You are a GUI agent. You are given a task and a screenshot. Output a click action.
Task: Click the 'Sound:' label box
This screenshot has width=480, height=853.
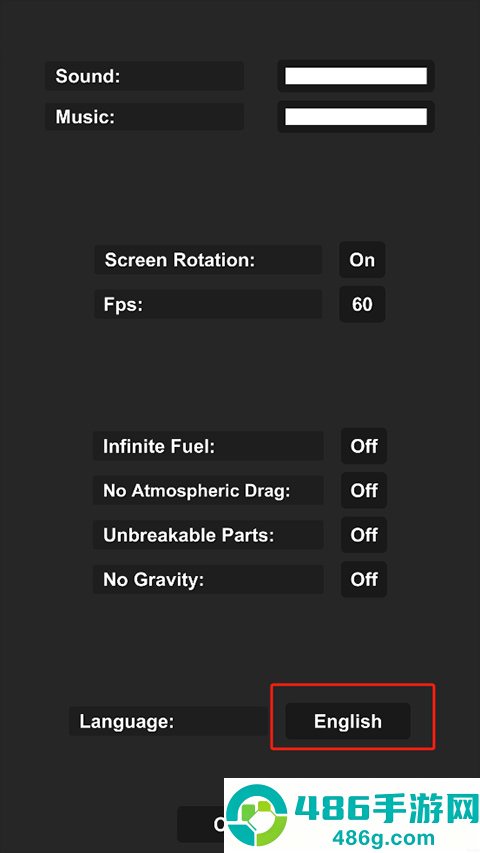(x=144, y=76)
